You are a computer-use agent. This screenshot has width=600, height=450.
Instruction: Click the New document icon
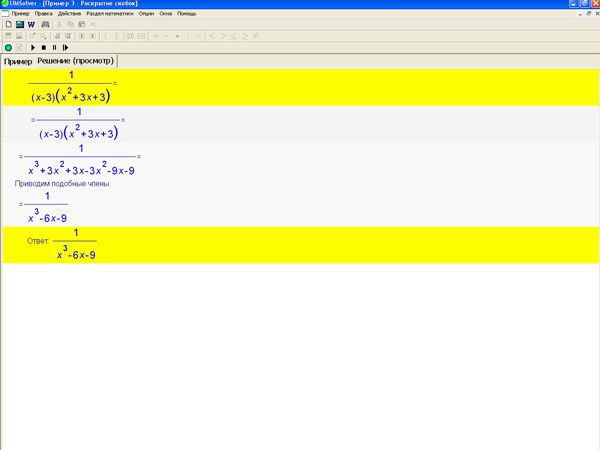point(7,24)
